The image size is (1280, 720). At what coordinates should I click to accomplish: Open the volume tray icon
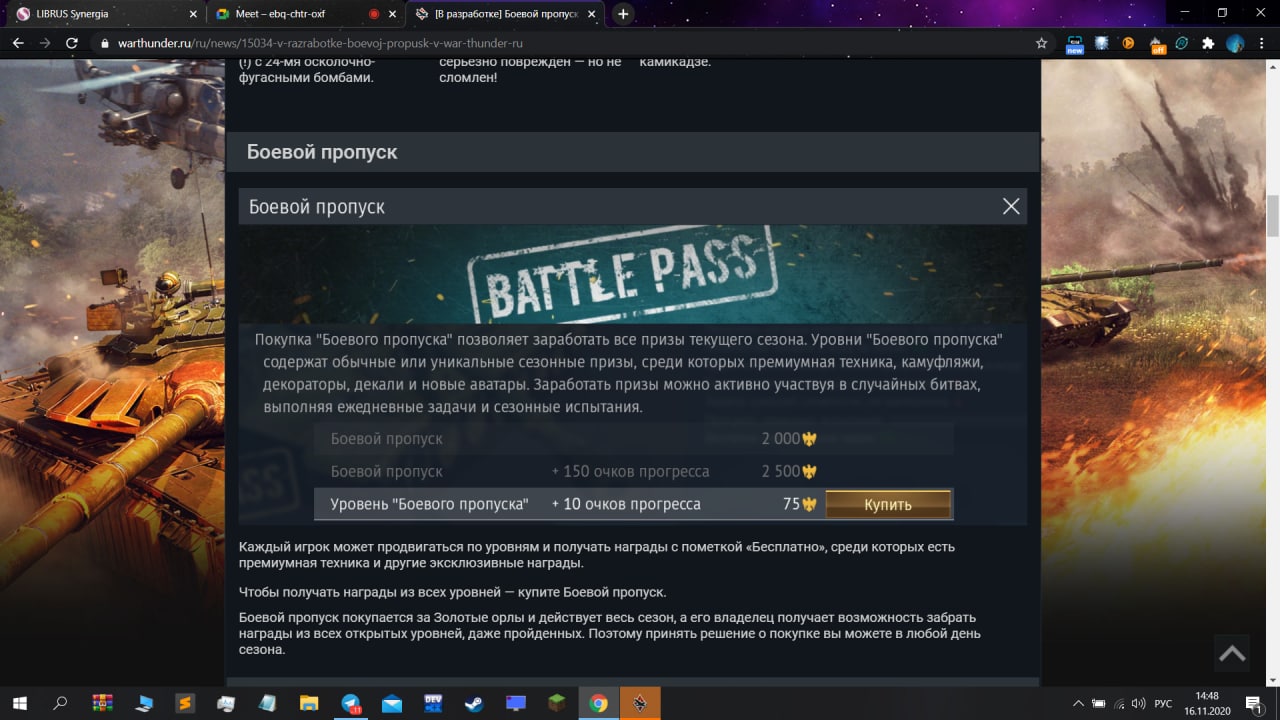click(x=1138, y=703)
